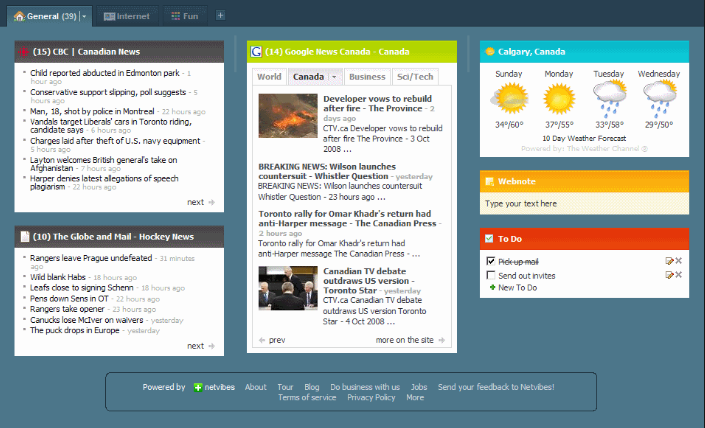The image size is (705, 428).
Task: Open 10 Day Weather Forecast link
Action: (584, 138)
